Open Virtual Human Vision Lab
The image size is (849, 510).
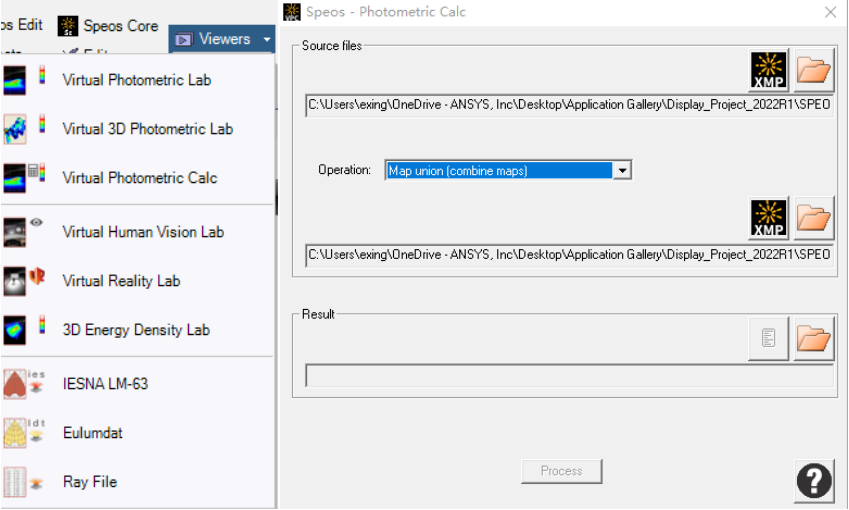click(143, 232)
